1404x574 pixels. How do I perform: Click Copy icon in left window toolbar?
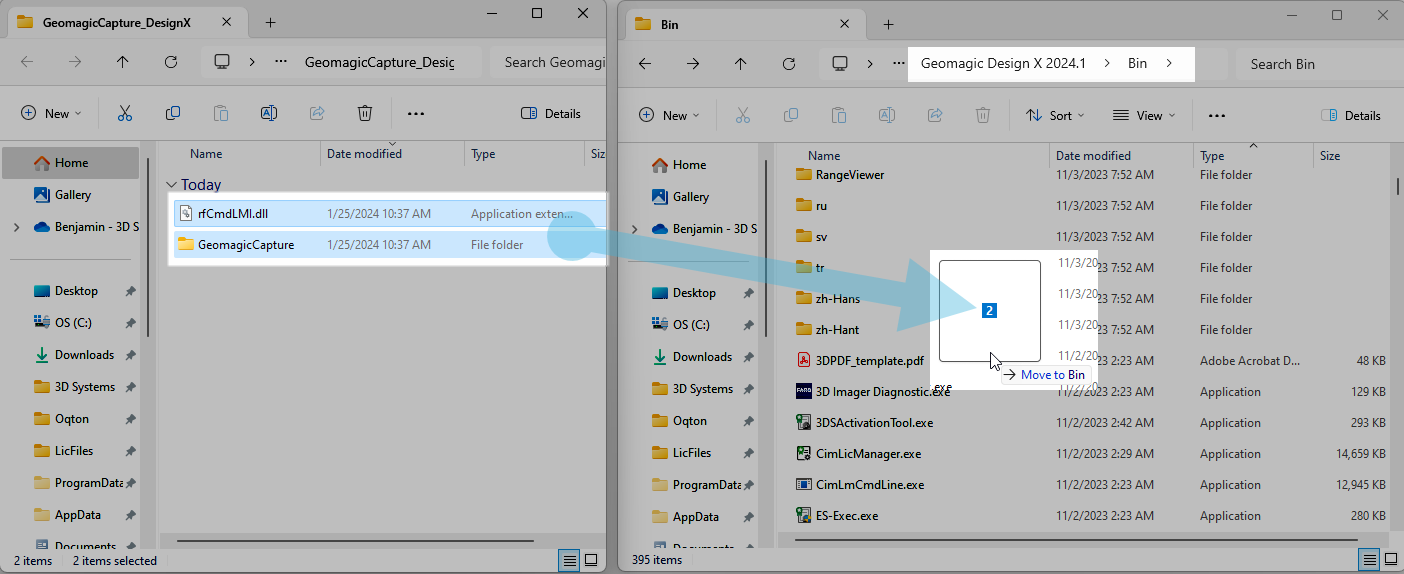(173, 113)
